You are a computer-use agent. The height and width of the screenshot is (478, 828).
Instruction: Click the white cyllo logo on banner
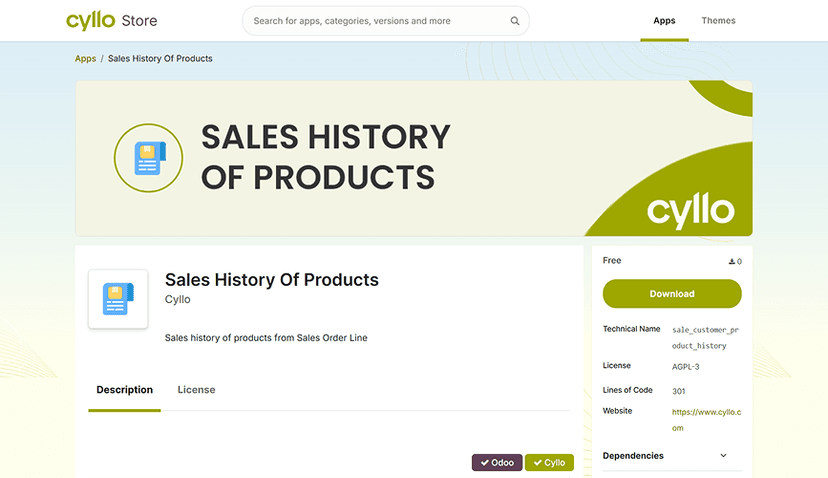691,210
